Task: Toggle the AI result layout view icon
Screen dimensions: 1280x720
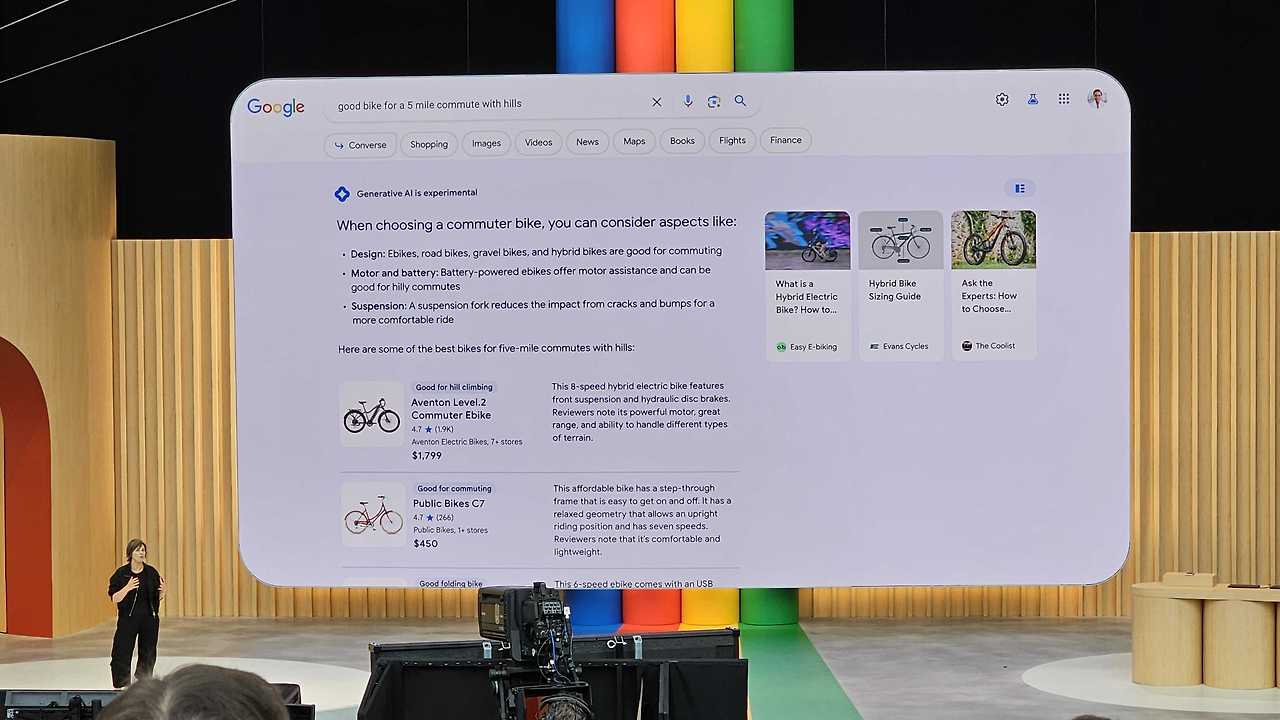Action: tap(1020, 188)
